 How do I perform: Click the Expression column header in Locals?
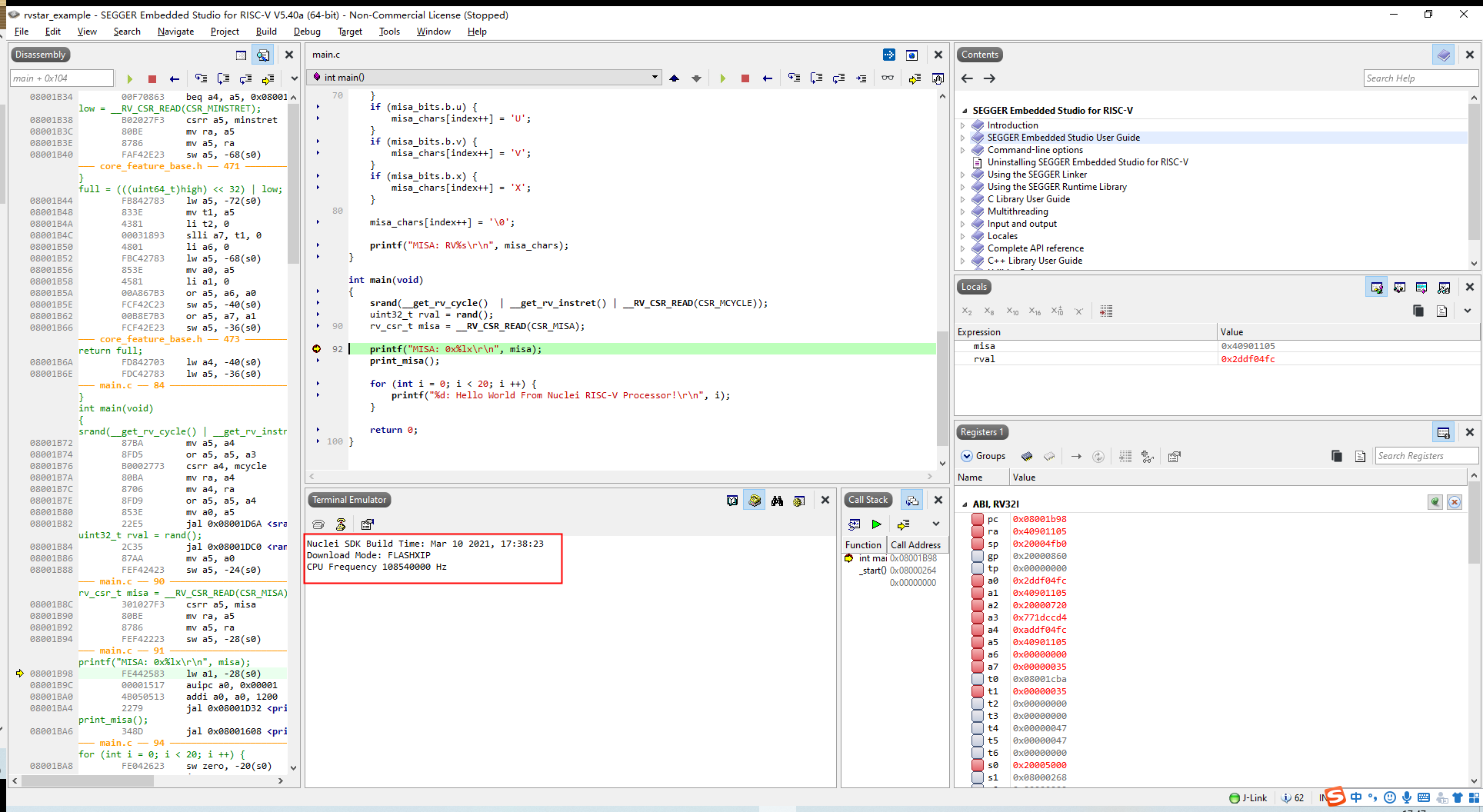(x=1085, y=332)
